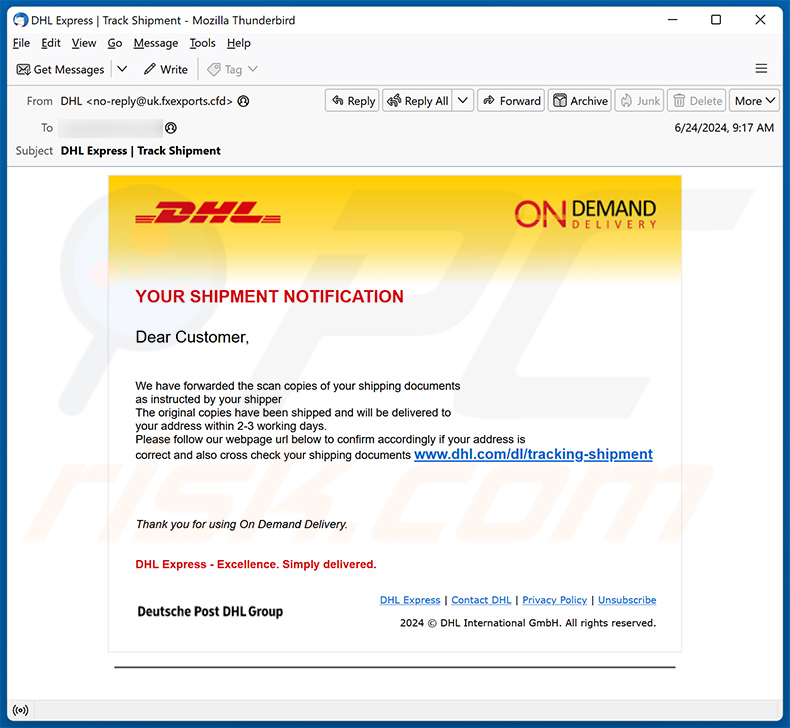The image size is (790, 728).
Task: Click the www.dhl.com tracking-shipment link
Action: coord(533,454)
